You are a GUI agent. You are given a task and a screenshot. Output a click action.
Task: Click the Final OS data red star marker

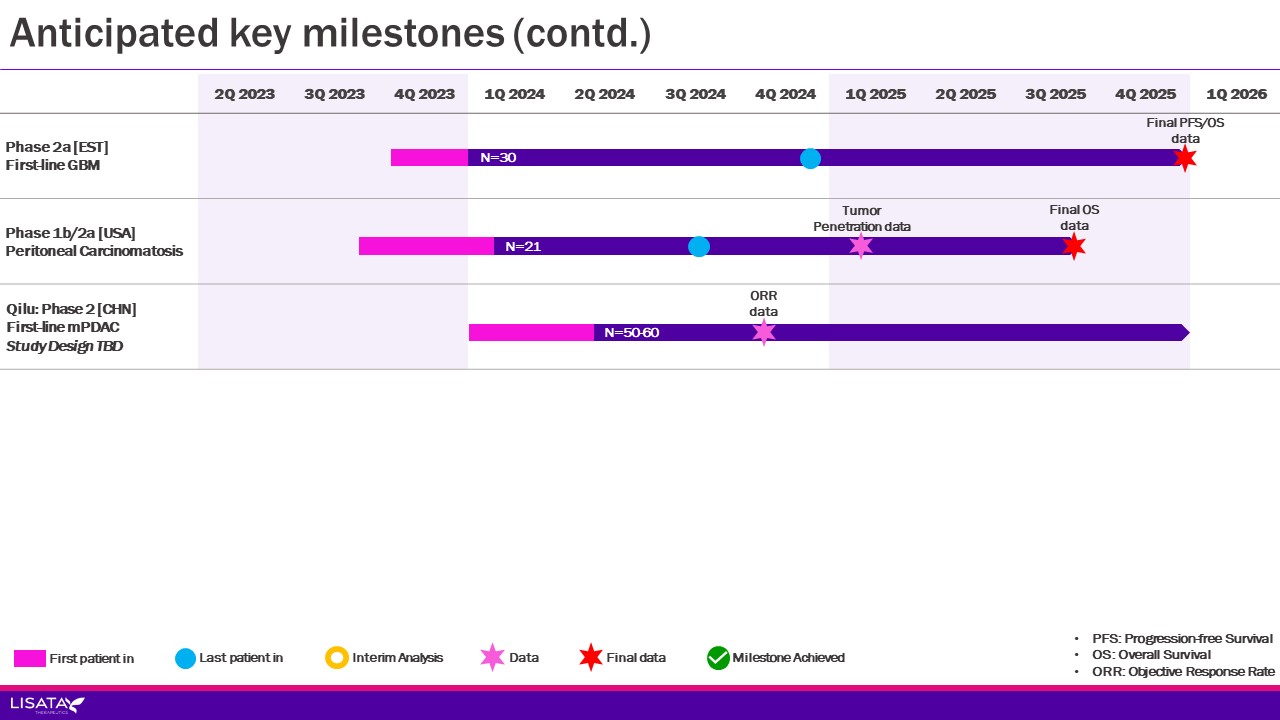tap(1074, 246)
